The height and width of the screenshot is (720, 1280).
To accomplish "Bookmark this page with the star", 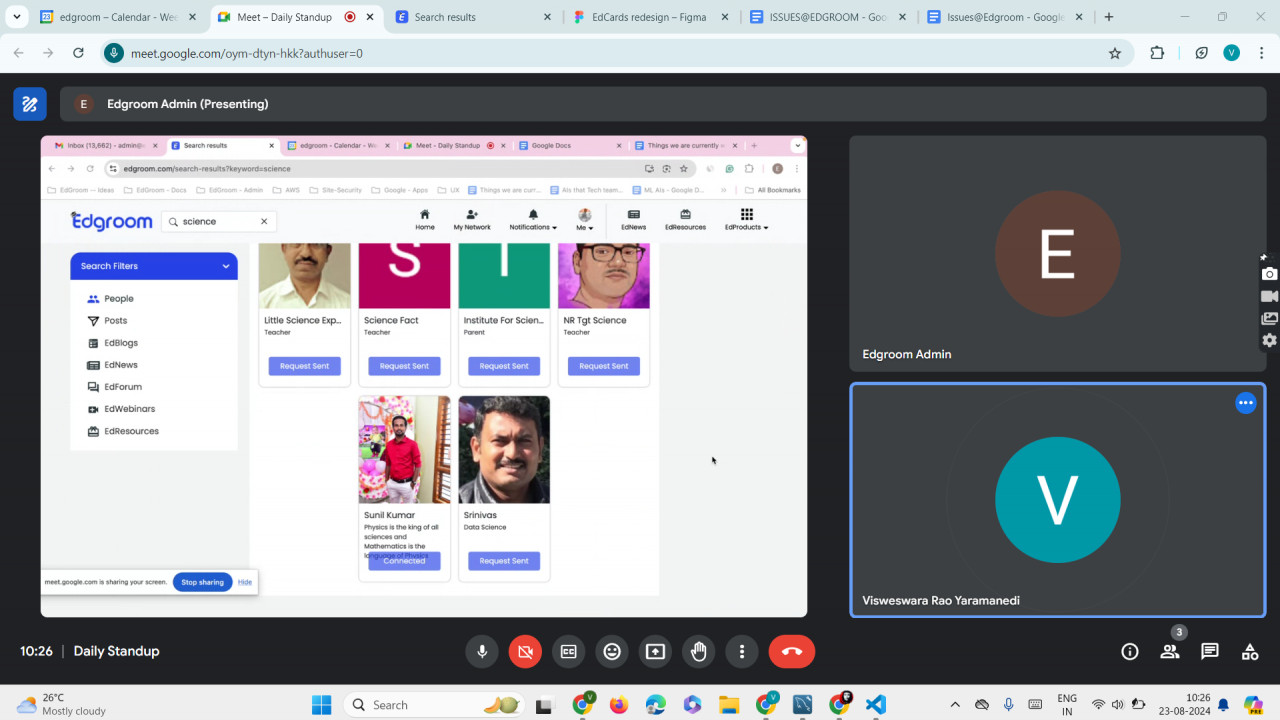I will point(1115,53).
